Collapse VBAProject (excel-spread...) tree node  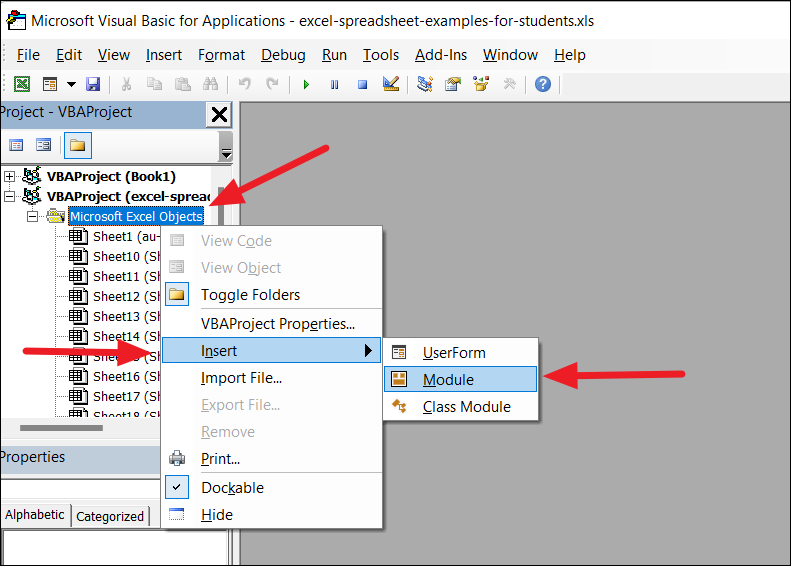(x=9, y=196)
